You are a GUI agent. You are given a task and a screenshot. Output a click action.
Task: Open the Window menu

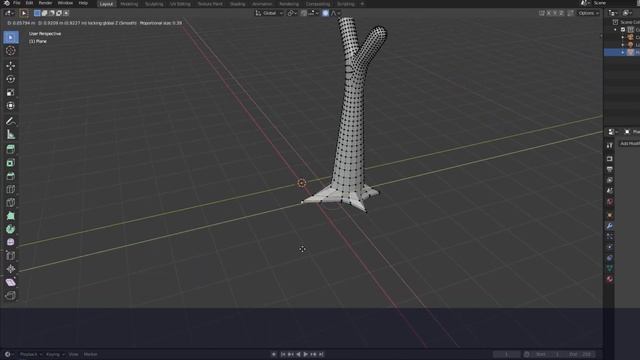coord(65,3)
